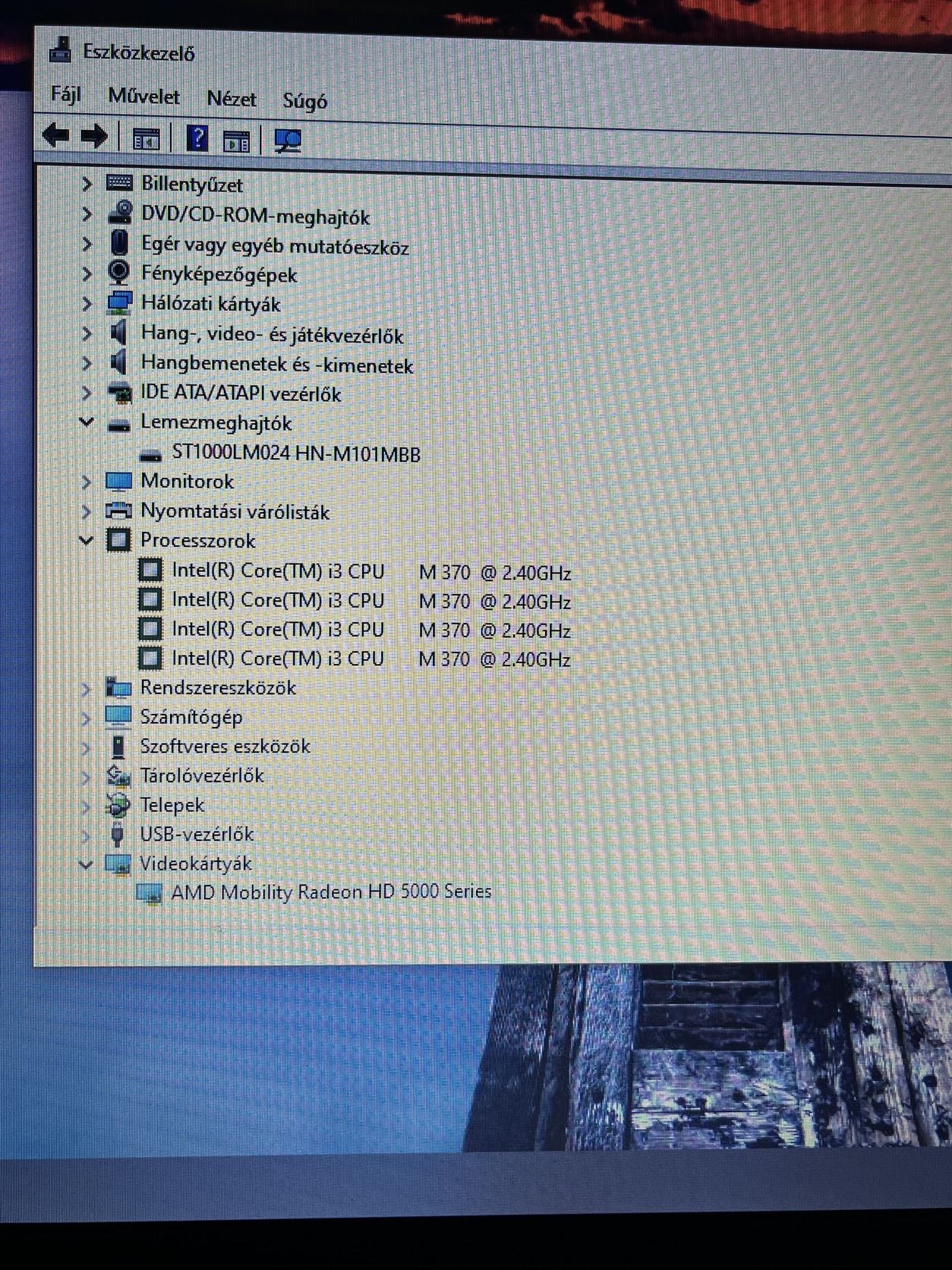Select the USB-vezérlők plug icon
This screenshot has width=952, height=1270.
[x=117, y=834]
